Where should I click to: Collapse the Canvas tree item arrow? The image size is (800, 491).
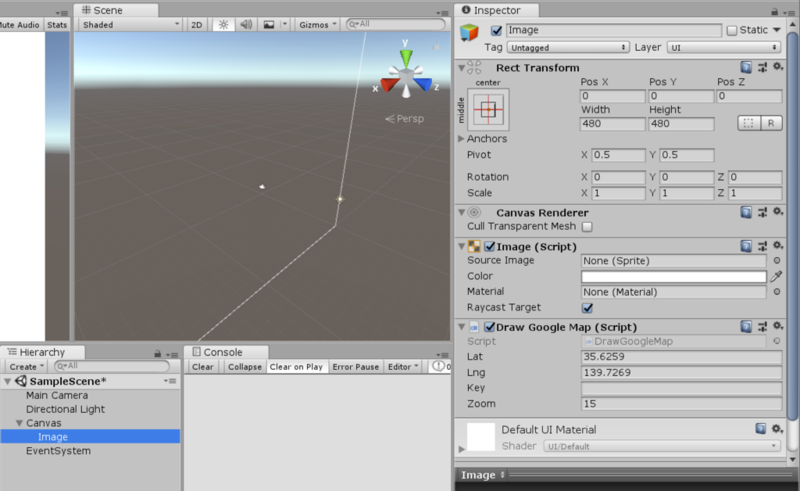(x=19, y=423)
